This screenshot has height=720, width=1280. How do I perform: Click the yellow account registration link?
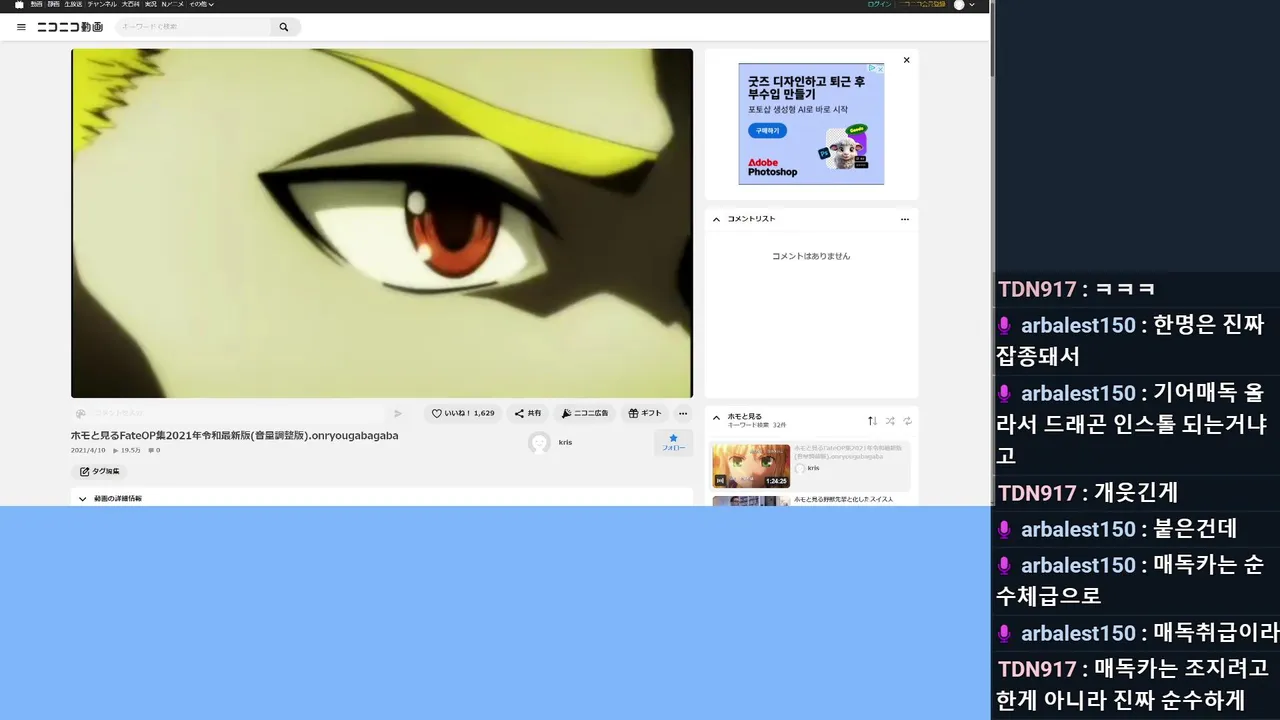(921, 4)
